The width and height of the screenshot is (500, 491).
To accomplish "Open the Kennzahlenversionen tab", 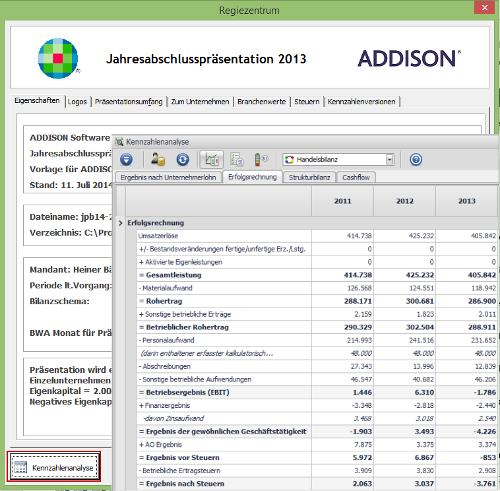I will click(x=361, y=102).
